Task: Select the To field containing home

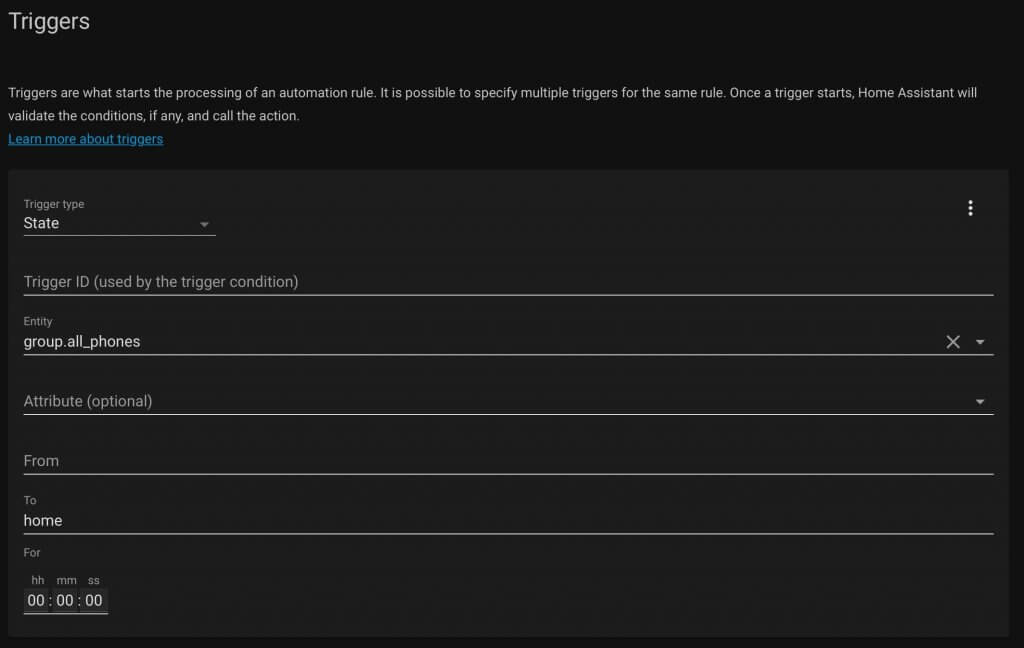Action: tap(508, 513)
